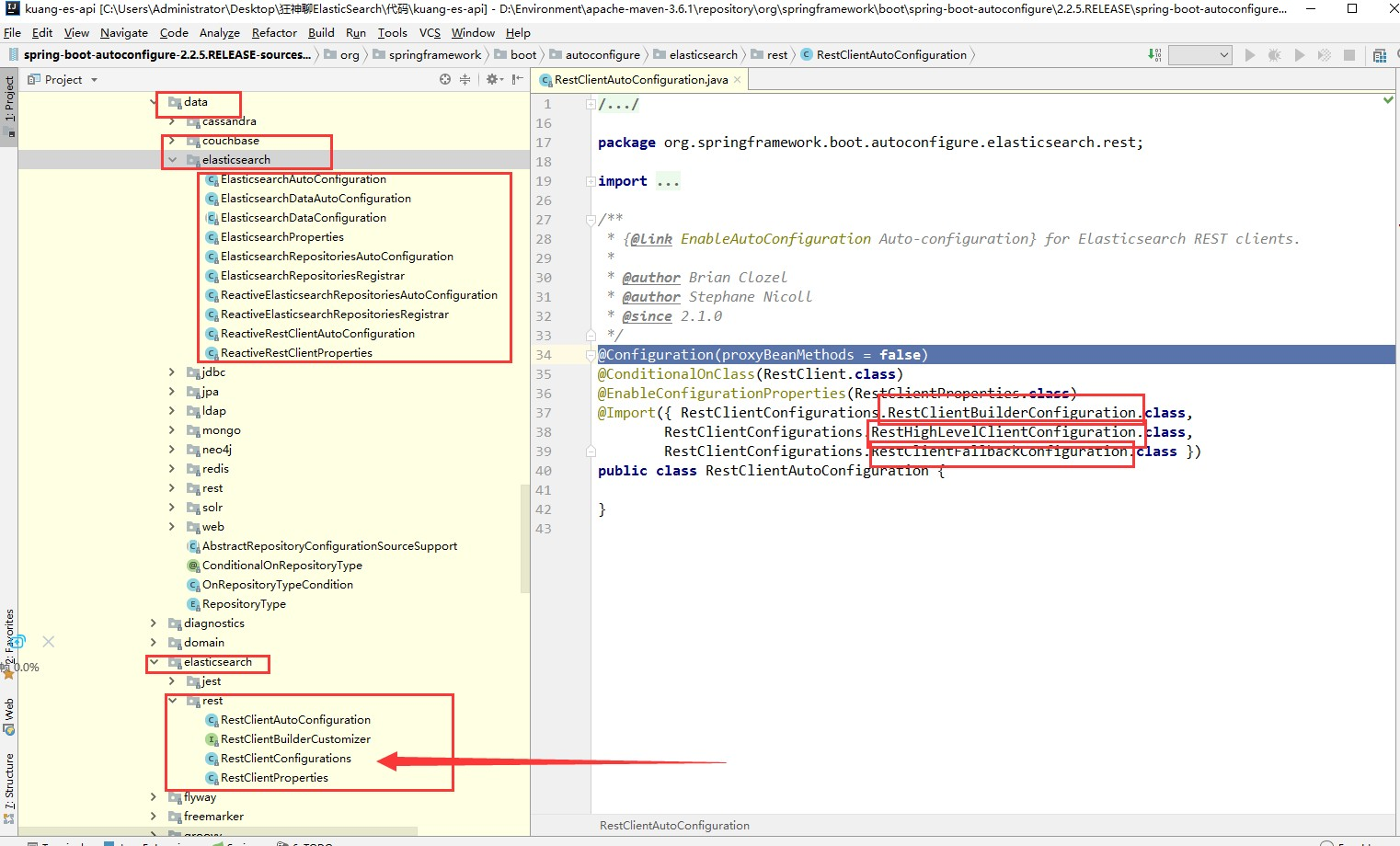Open the VCS menu
The image size is (1400, 846).
tap(430, 32)
